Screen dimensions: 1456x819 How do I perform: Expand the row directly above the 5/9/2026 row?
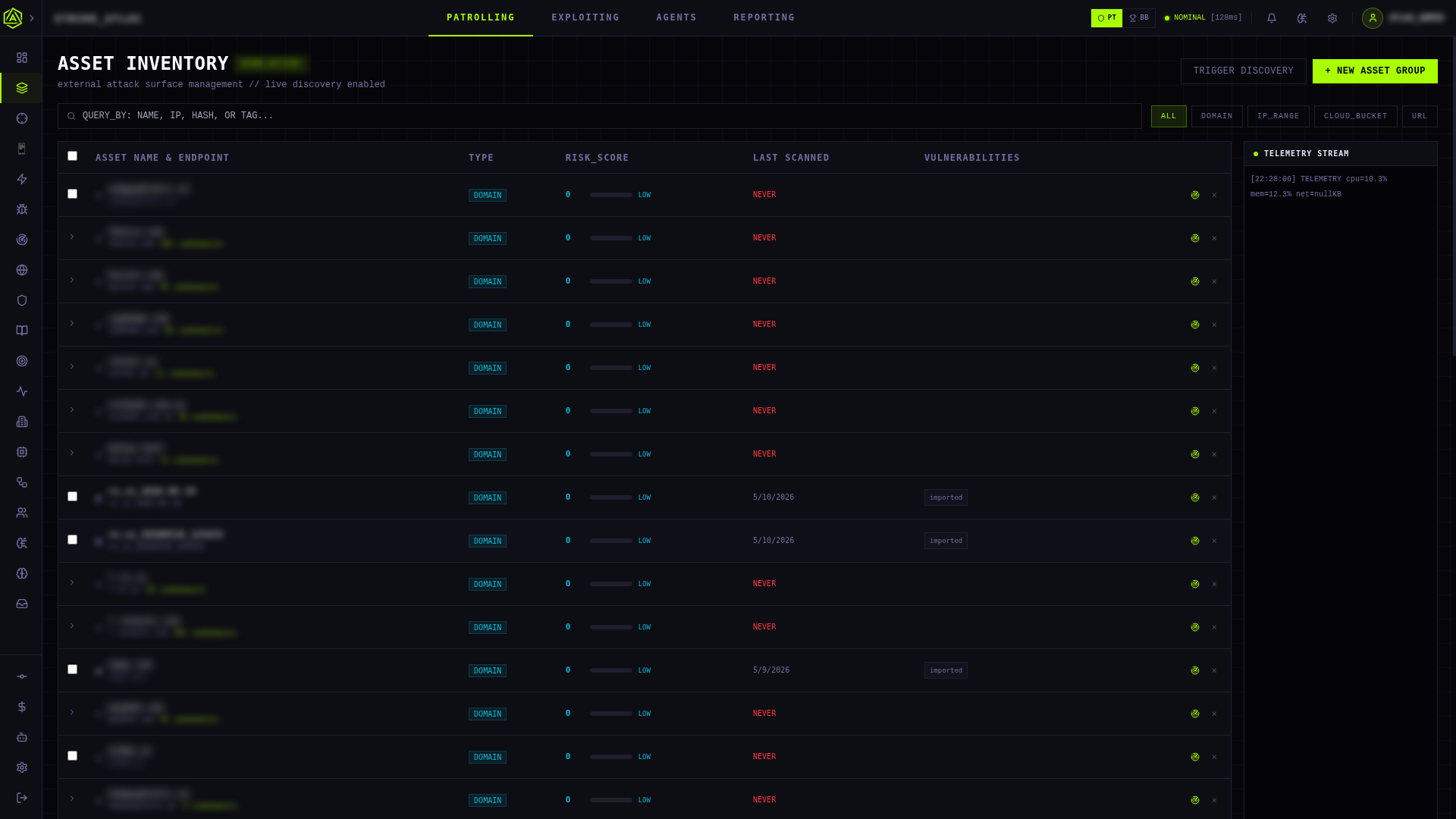coord(72,626)
